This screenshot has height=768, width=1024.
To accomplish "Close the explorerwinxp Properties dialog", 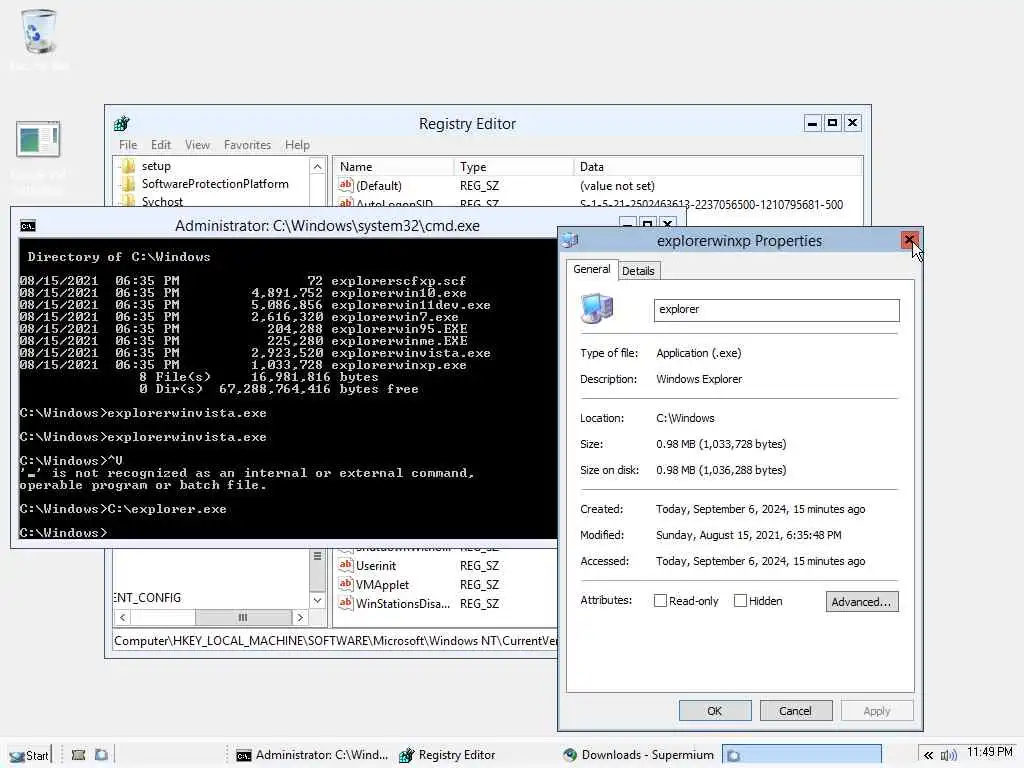I will pyautogui.click(x=909, y=240).
